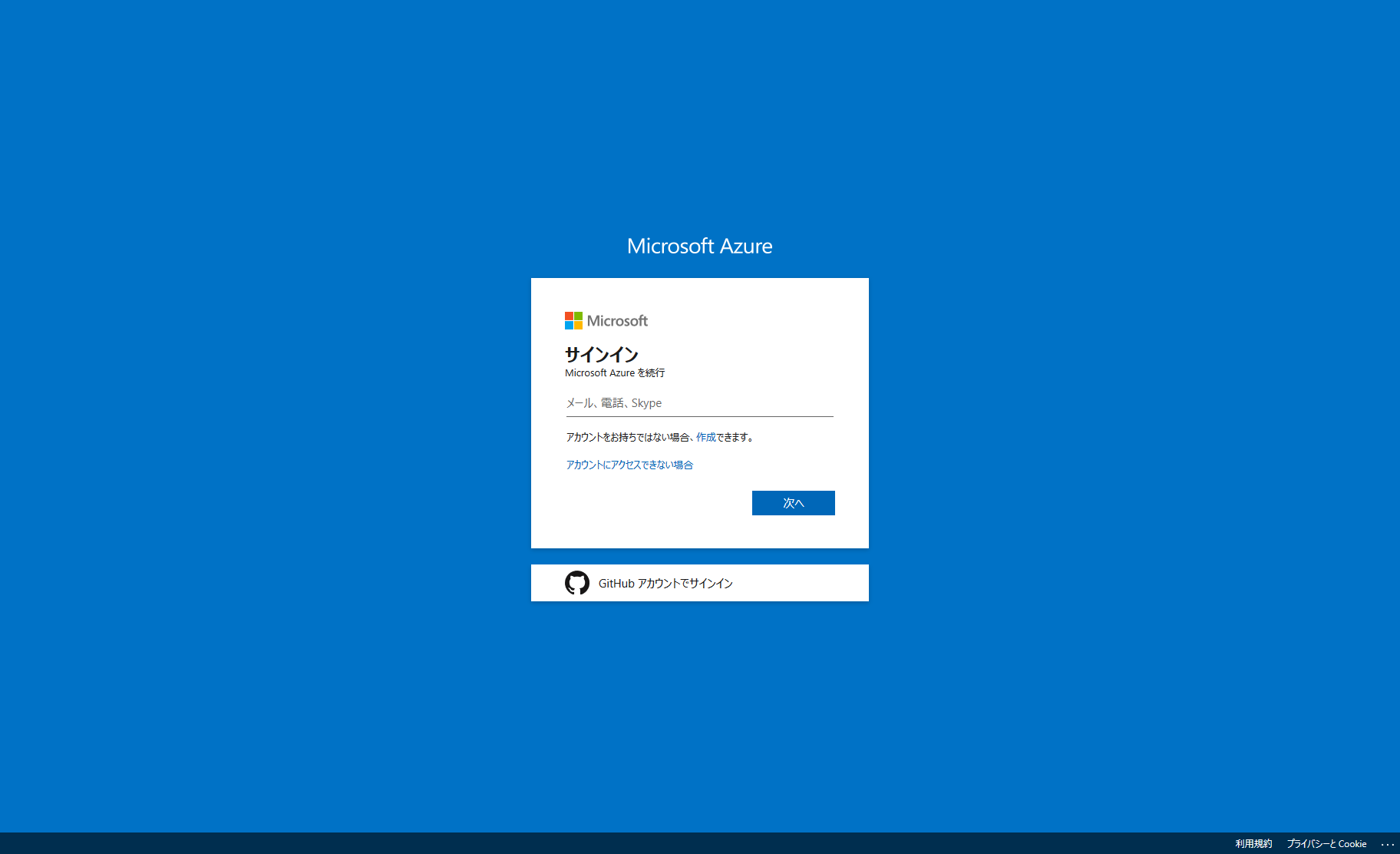Click the Microsoft Azure title text
The height and width of the screenshot is (854, 1400).
pyautogui.click(x=699, y=246)
